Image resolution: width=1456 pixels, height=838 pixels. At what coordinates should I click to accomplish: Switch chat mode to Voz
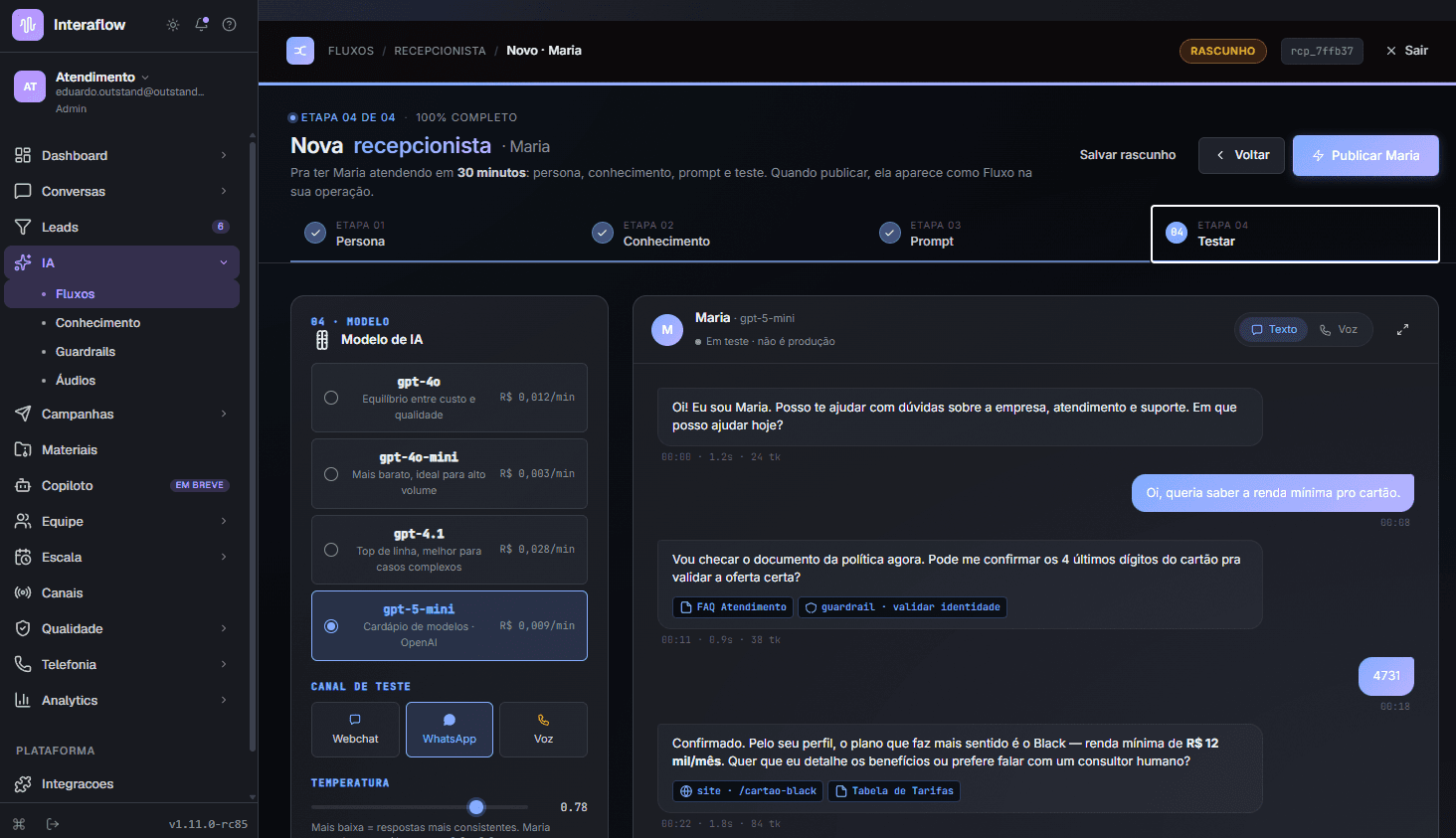pos(1339,329)
